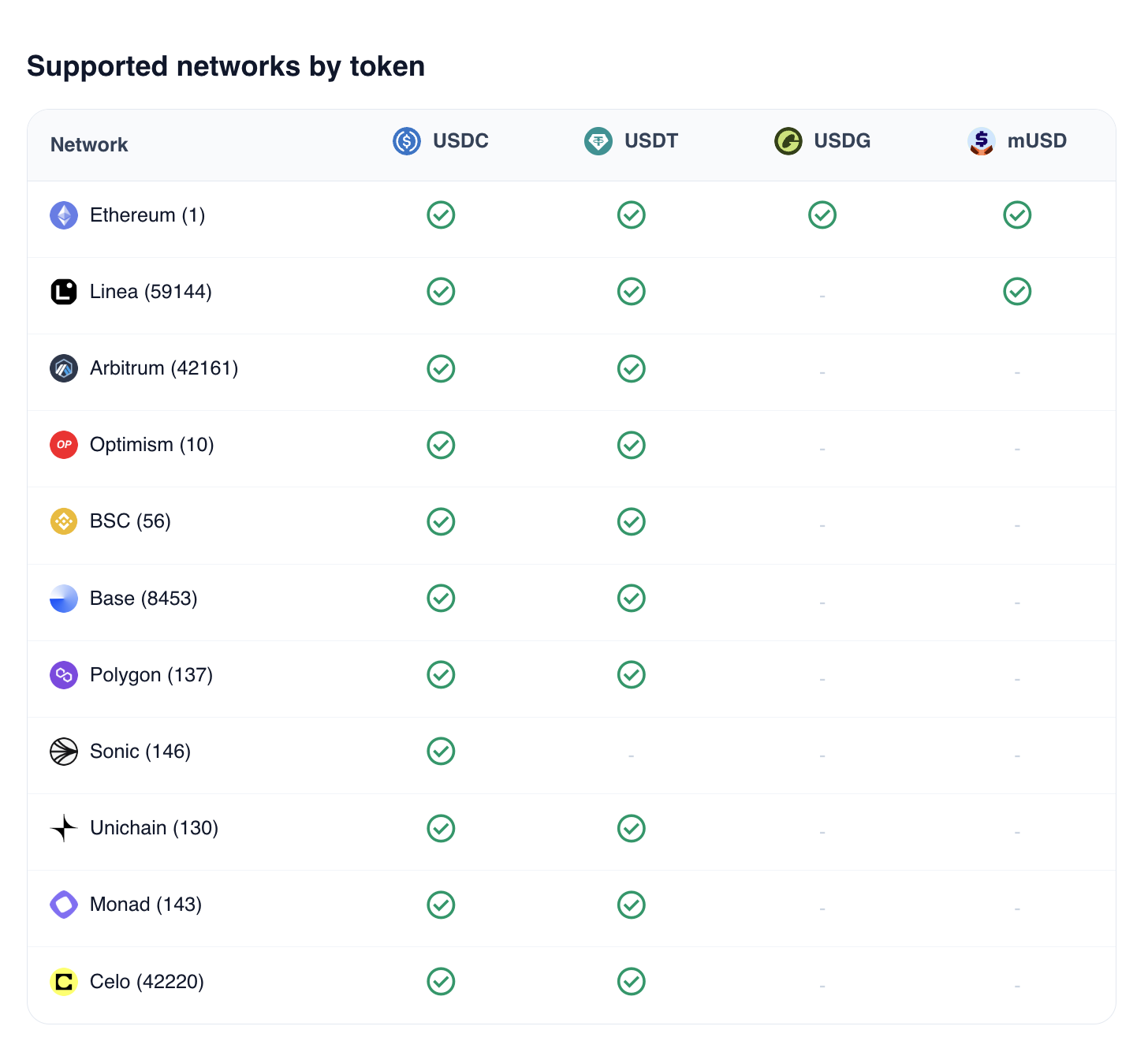
Task: Click the "USDT" column header label
Action: point(651,141)
